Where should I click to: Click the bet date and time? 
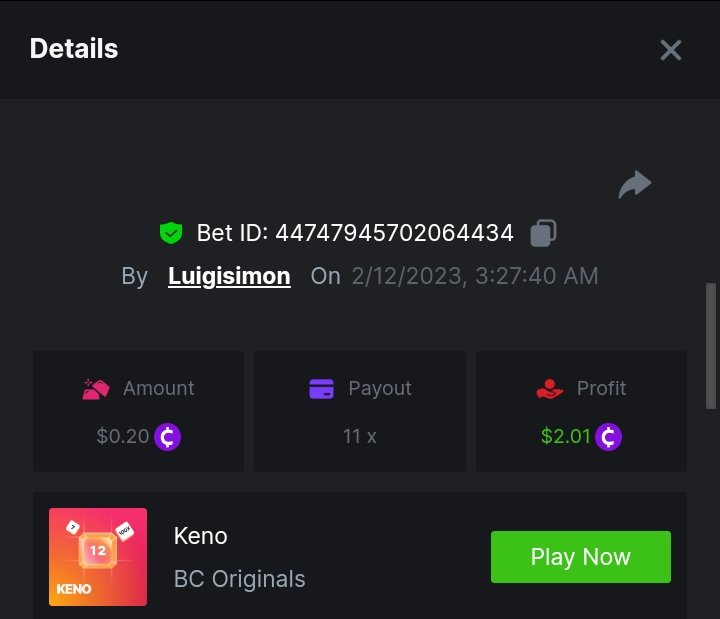(475, 276)
